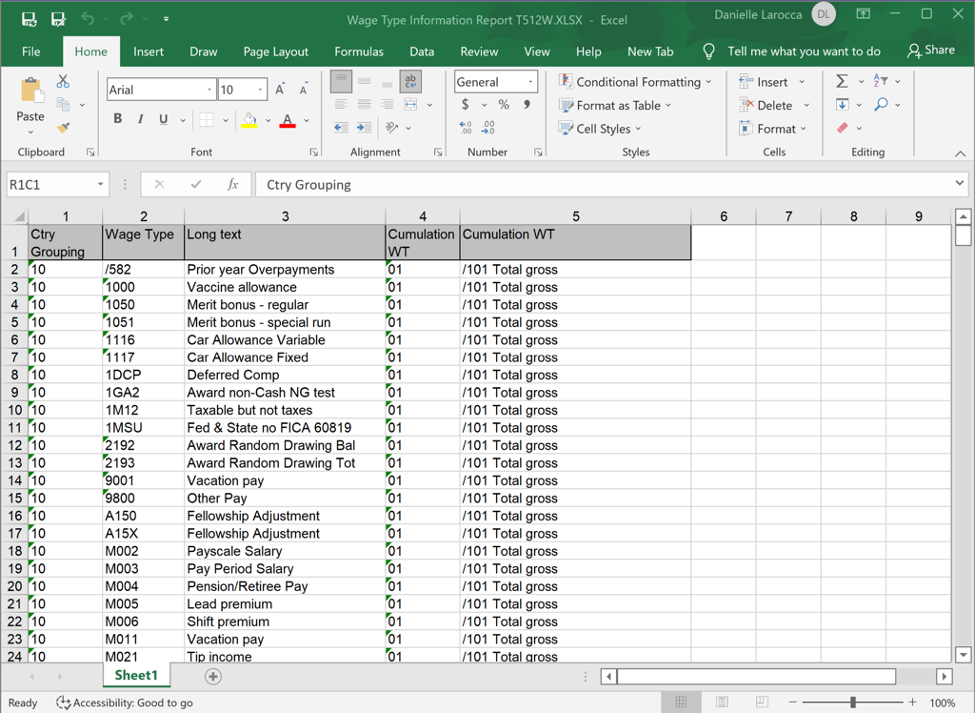Click the Name Box showing R1C1

[50, 184]
